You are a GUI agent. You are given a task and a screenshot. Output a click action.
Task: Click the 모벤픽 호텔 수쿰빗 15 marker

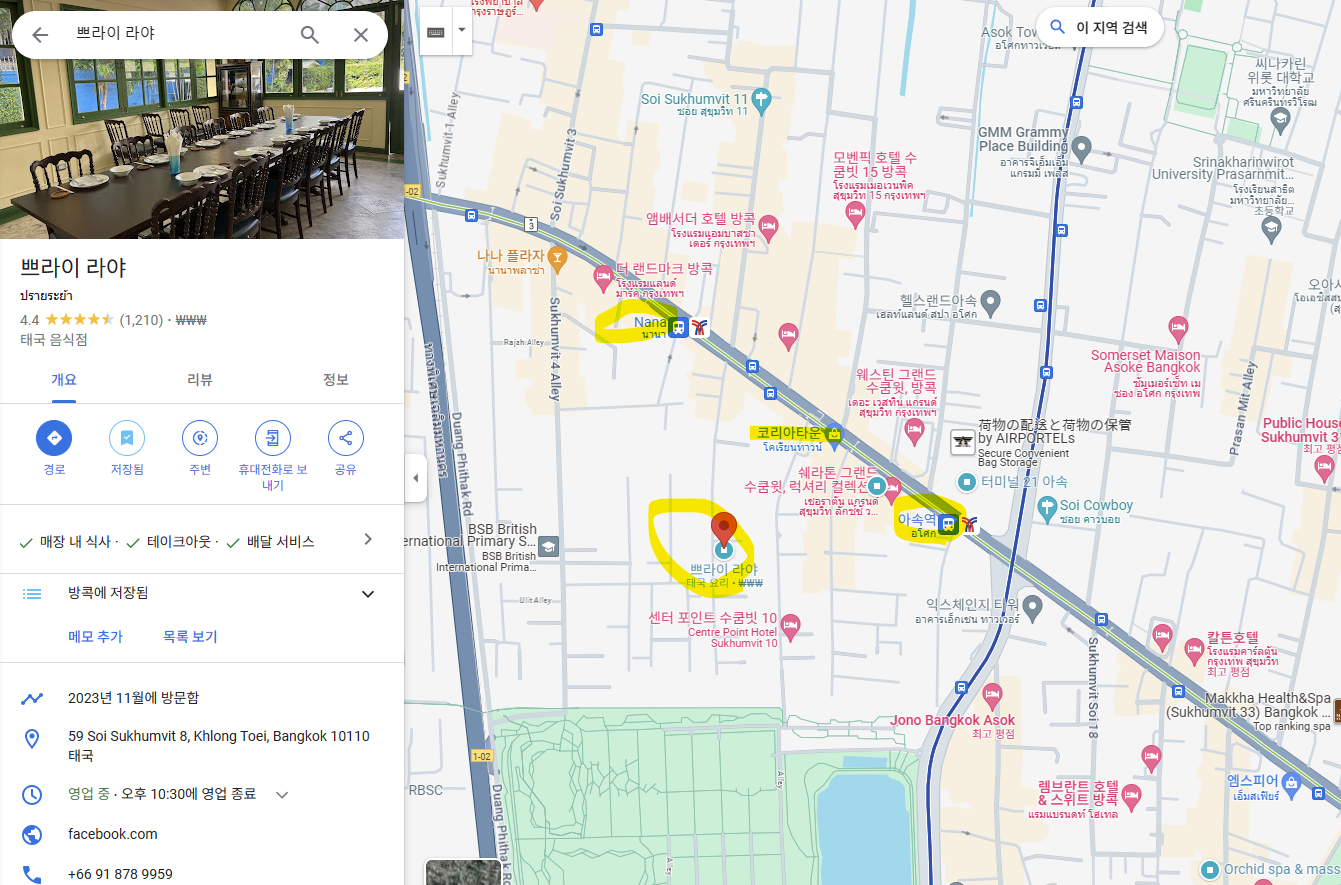click(x=854, y=213)
